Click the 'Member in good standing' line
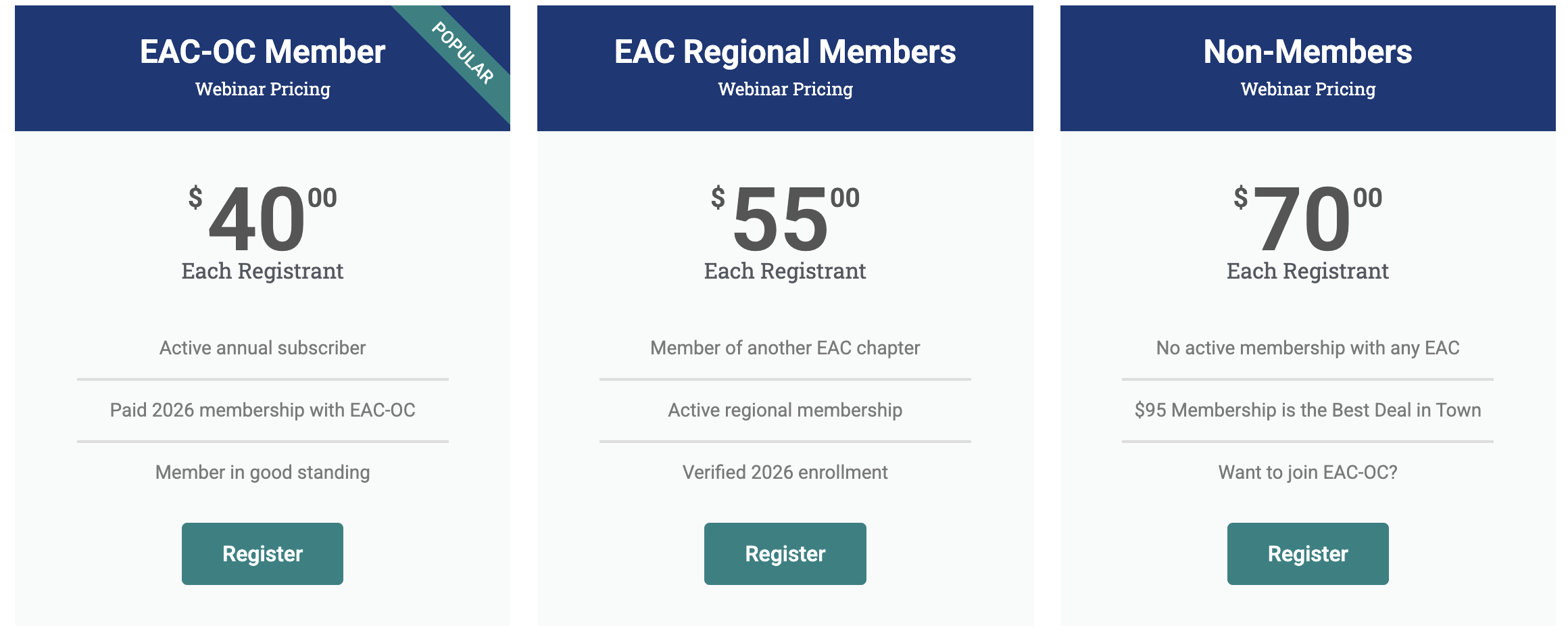 coord(262,472)
